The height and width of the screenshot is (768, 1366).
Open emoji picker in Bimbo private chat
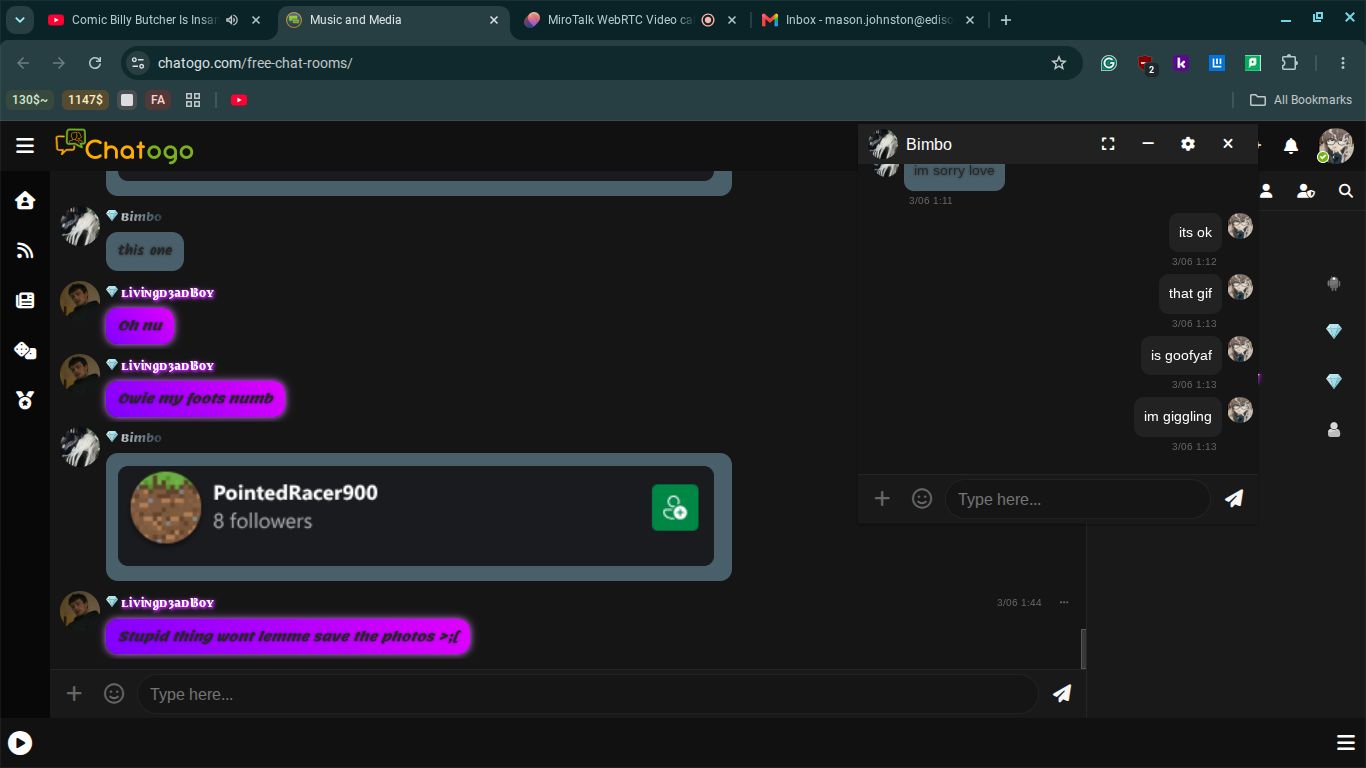(x=922, y=498)
